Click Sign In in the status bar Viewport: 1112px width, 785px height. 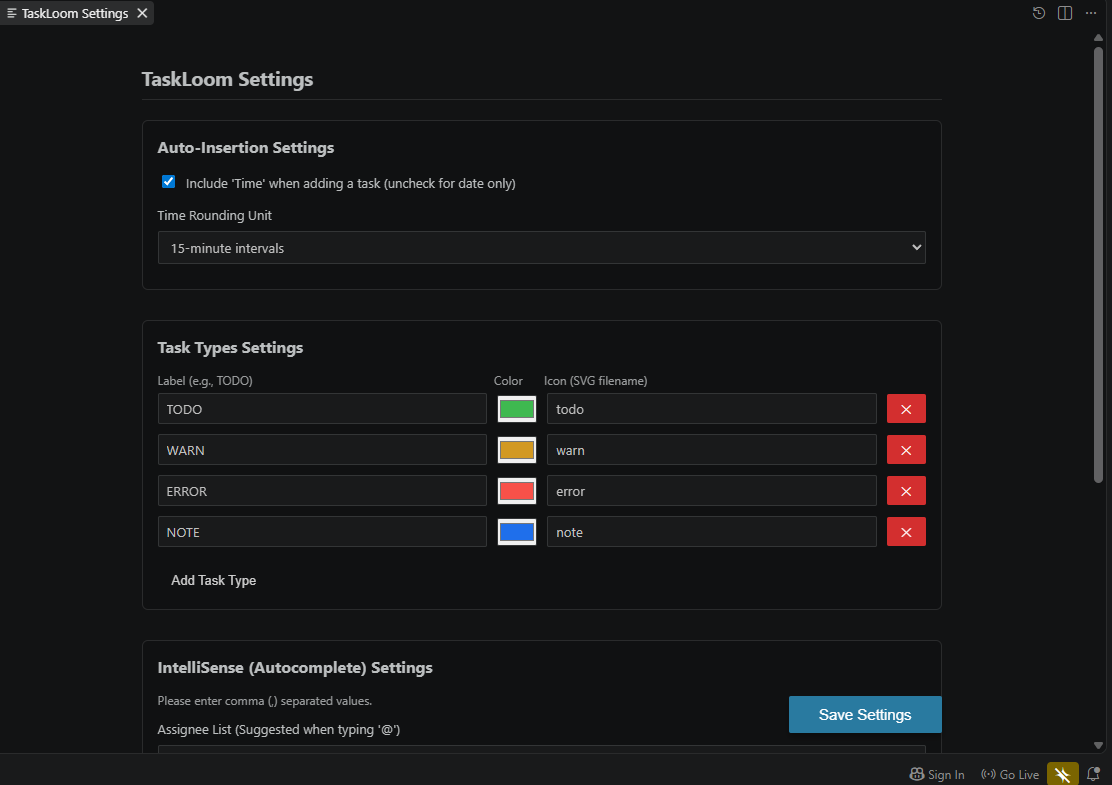coord(937,774)
